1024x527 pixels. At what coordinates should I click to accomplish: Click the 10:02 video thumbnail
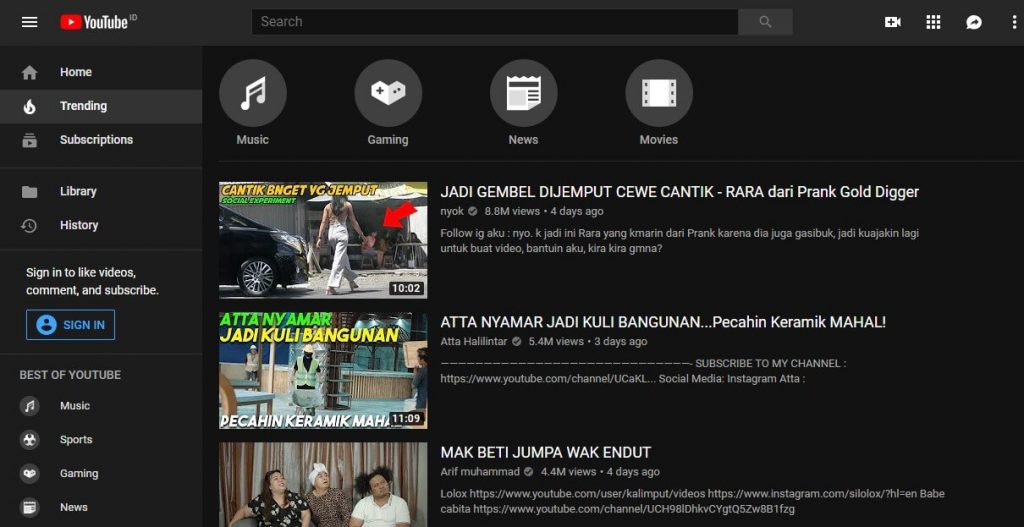pyautogui.click(x=323, y=240)
